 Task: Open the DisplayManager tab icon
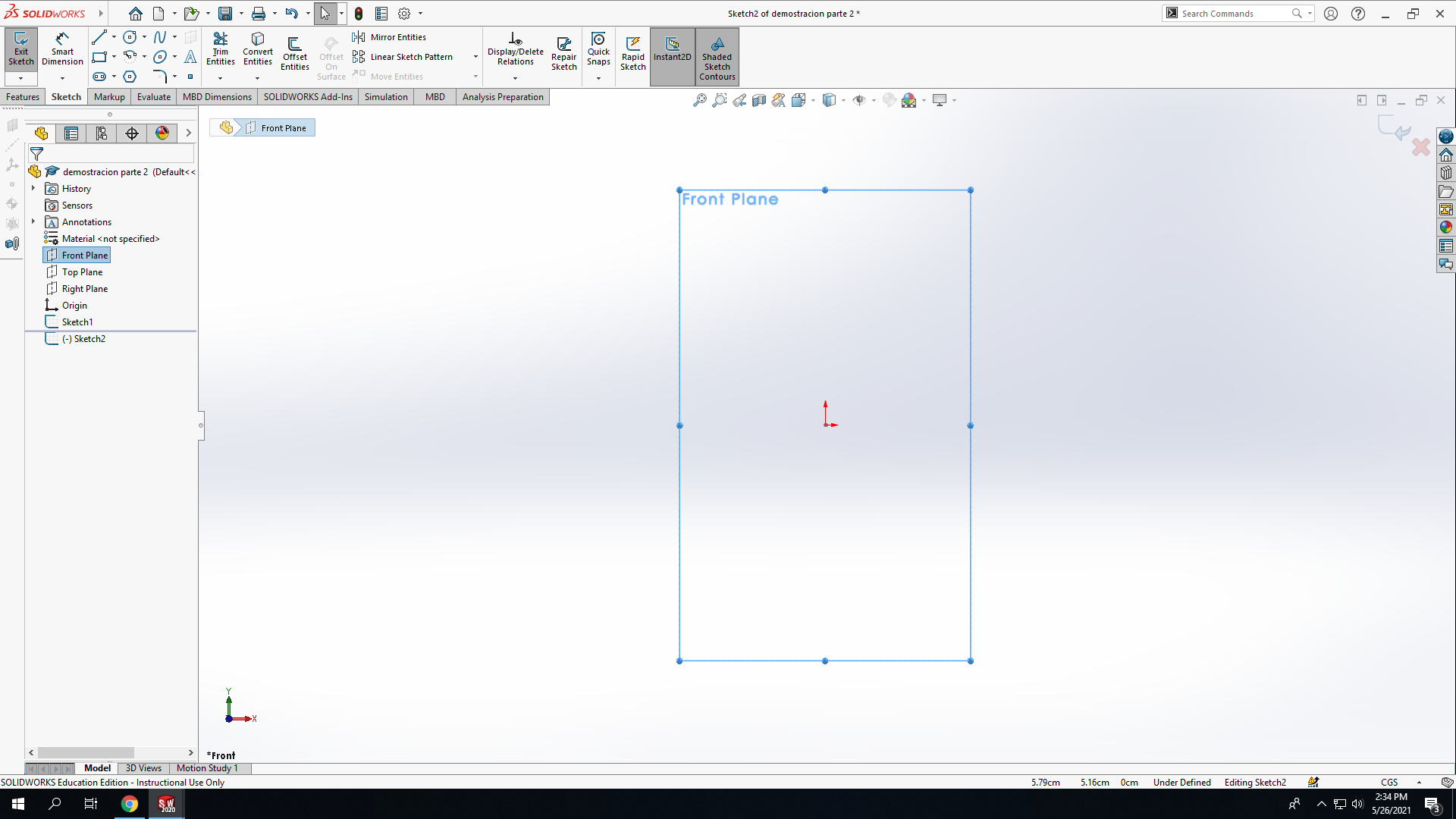[x=162, y=133]
